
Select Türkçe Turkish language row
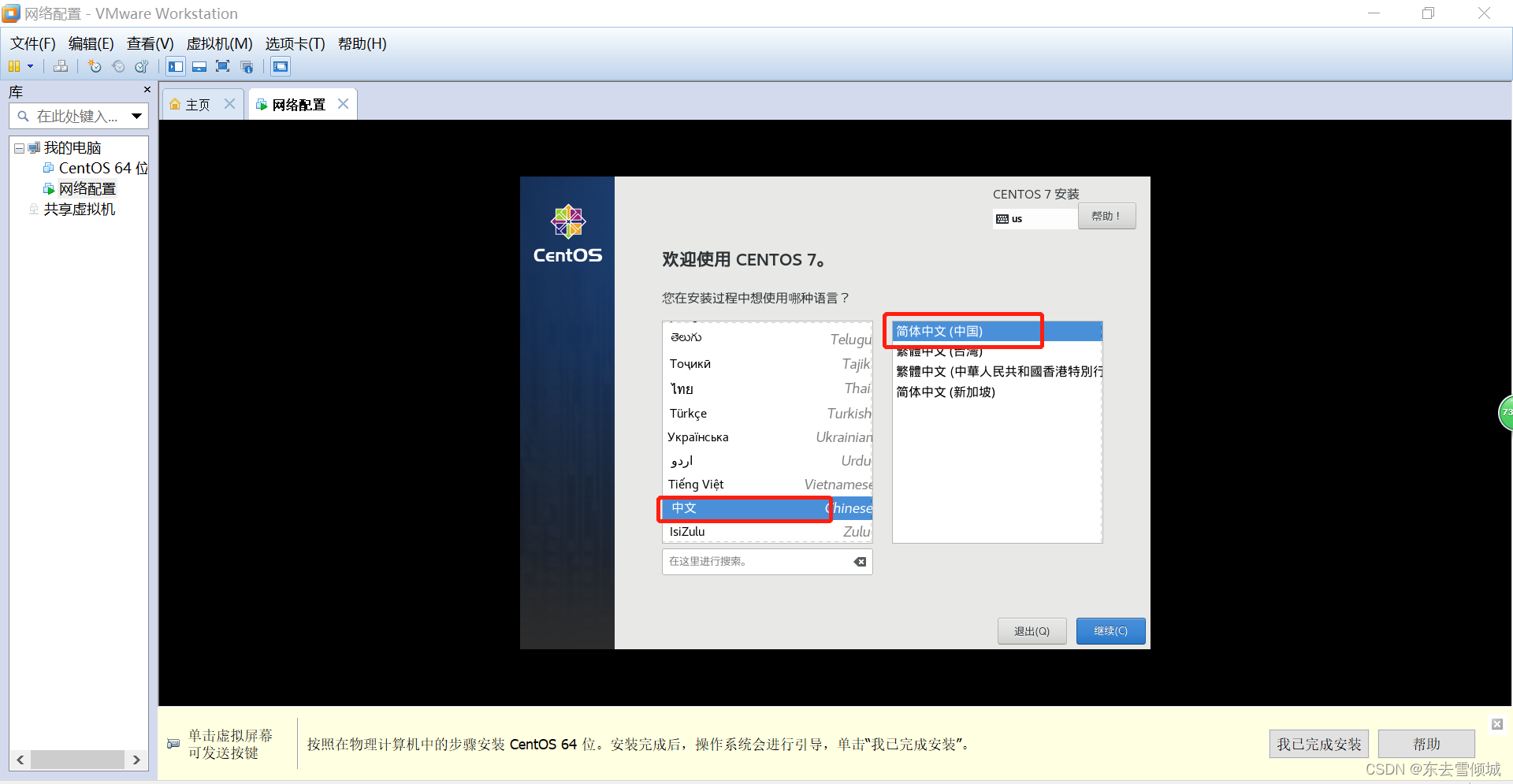(768, 413)
